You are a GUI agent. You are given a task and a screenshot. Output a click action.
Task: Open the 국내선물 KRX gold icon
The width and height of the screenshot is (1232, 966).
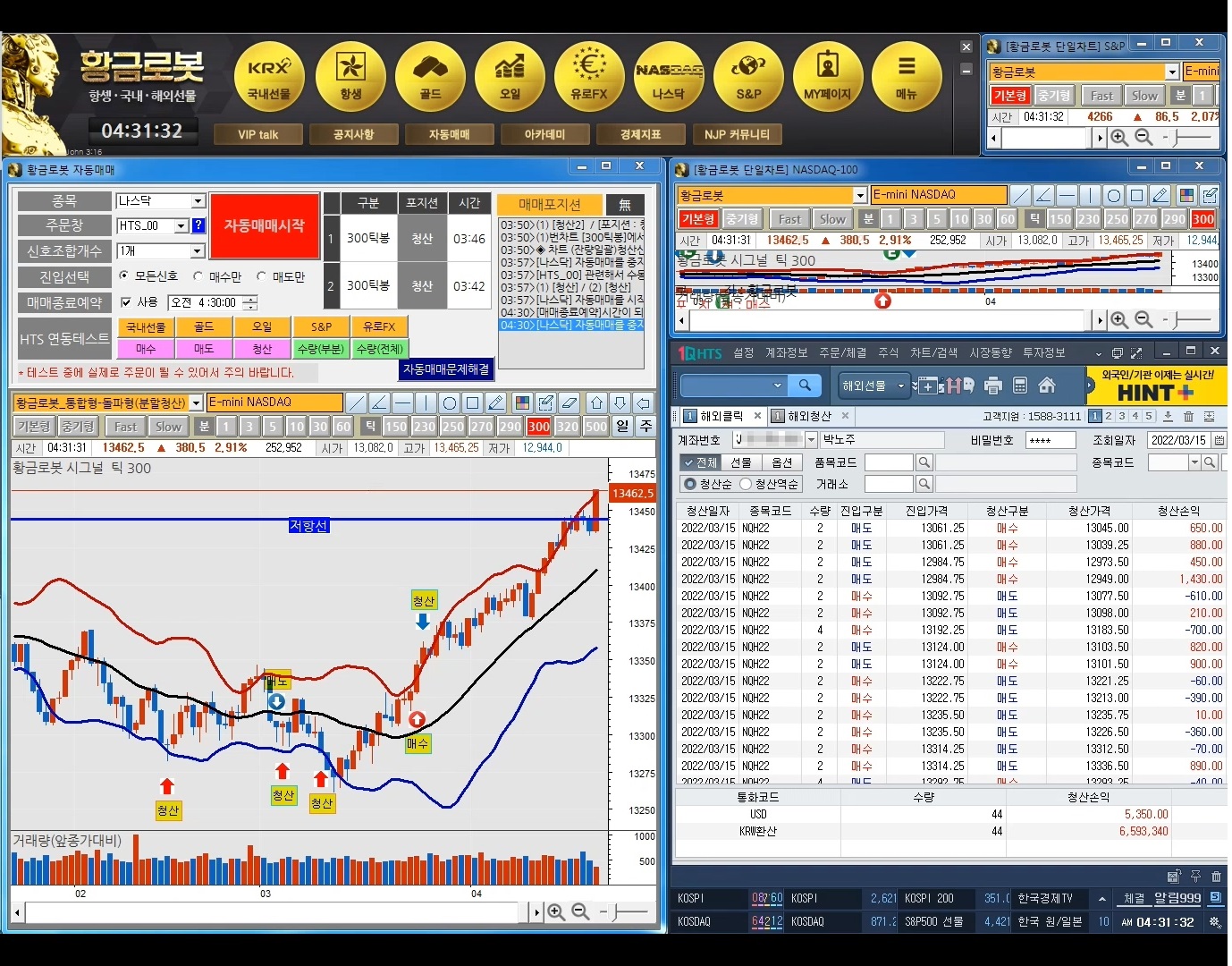tap(269, 77)
